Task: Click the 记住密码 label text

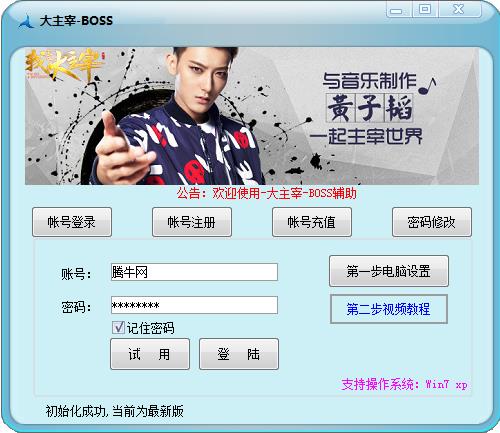Action: coord(151,328)
